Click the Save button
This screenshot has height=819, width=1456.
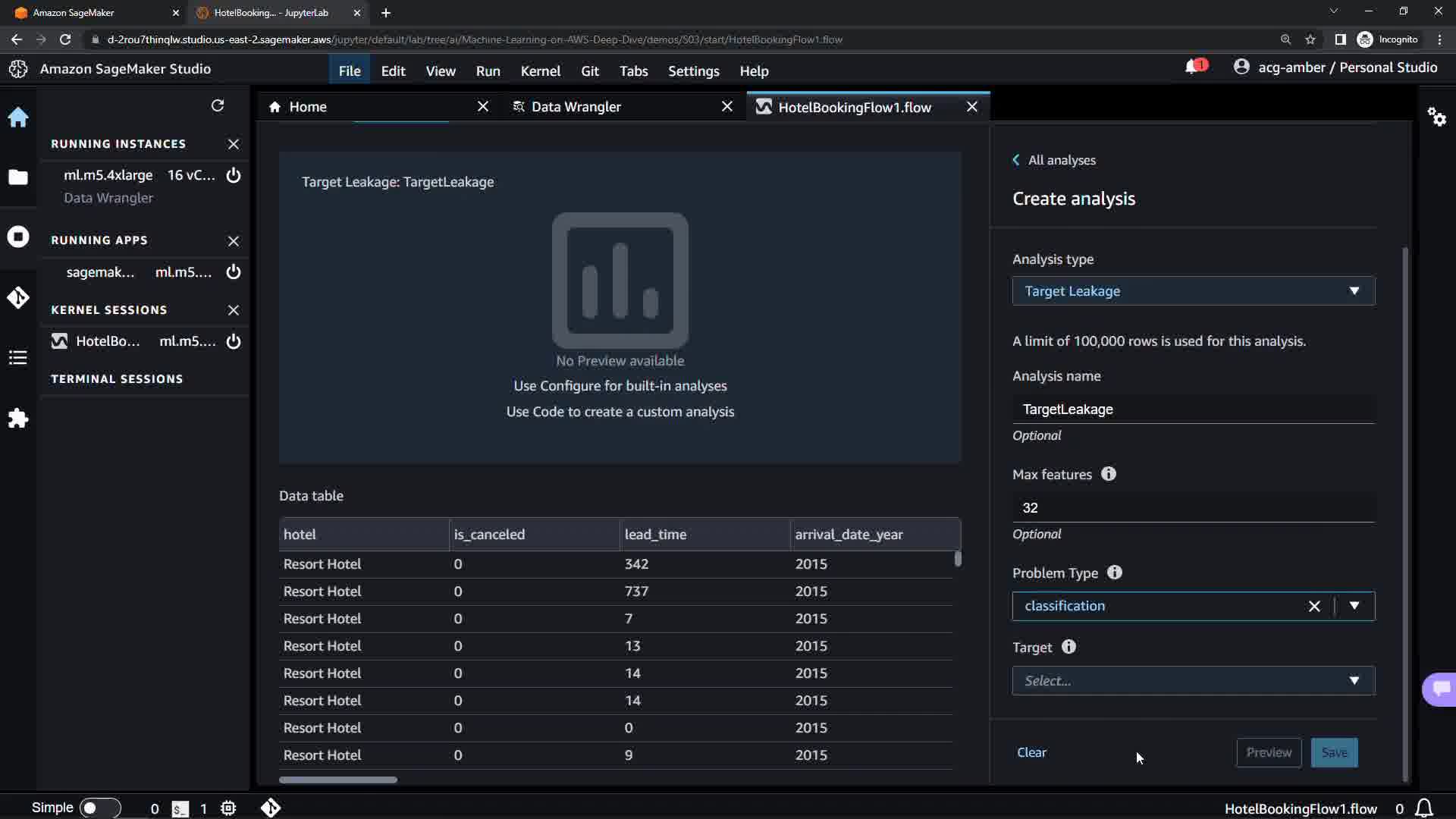pyautogui.click(x=1334, y=752)
